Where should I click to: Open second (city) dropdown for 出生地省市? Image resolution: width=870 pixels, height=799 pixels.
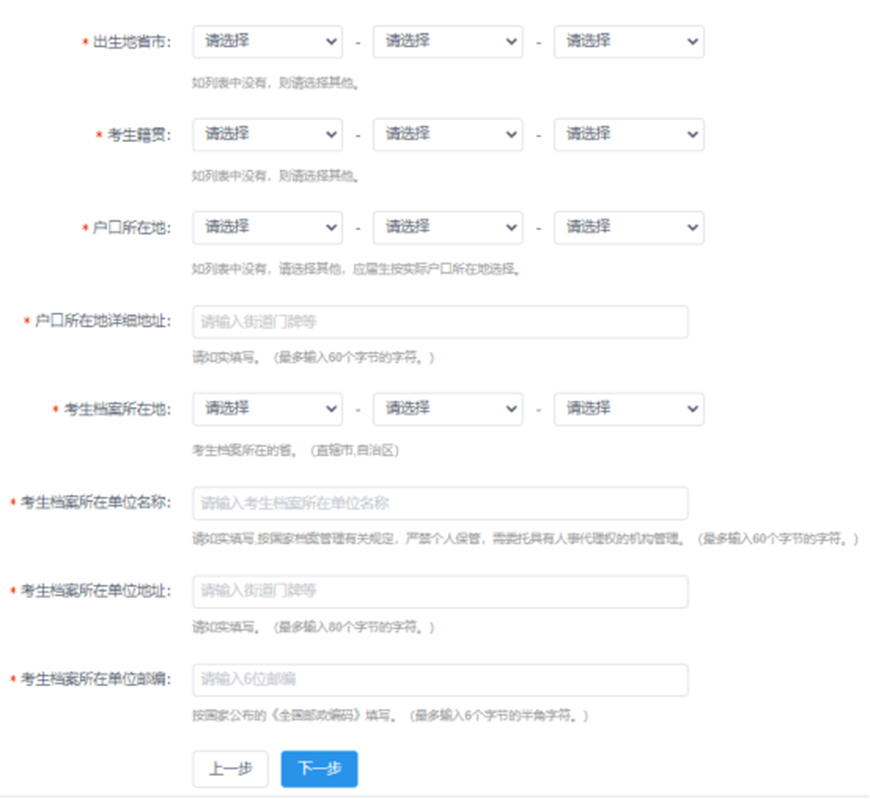point(448,42)
